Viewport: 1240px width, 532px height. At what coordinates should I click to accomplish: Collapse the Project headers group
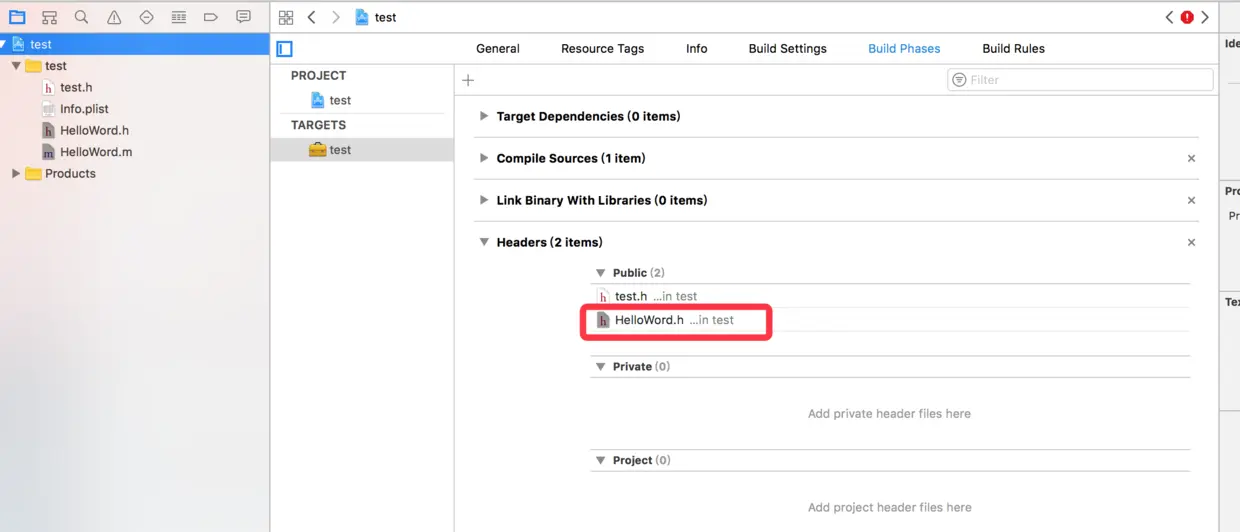pos(601,460)
